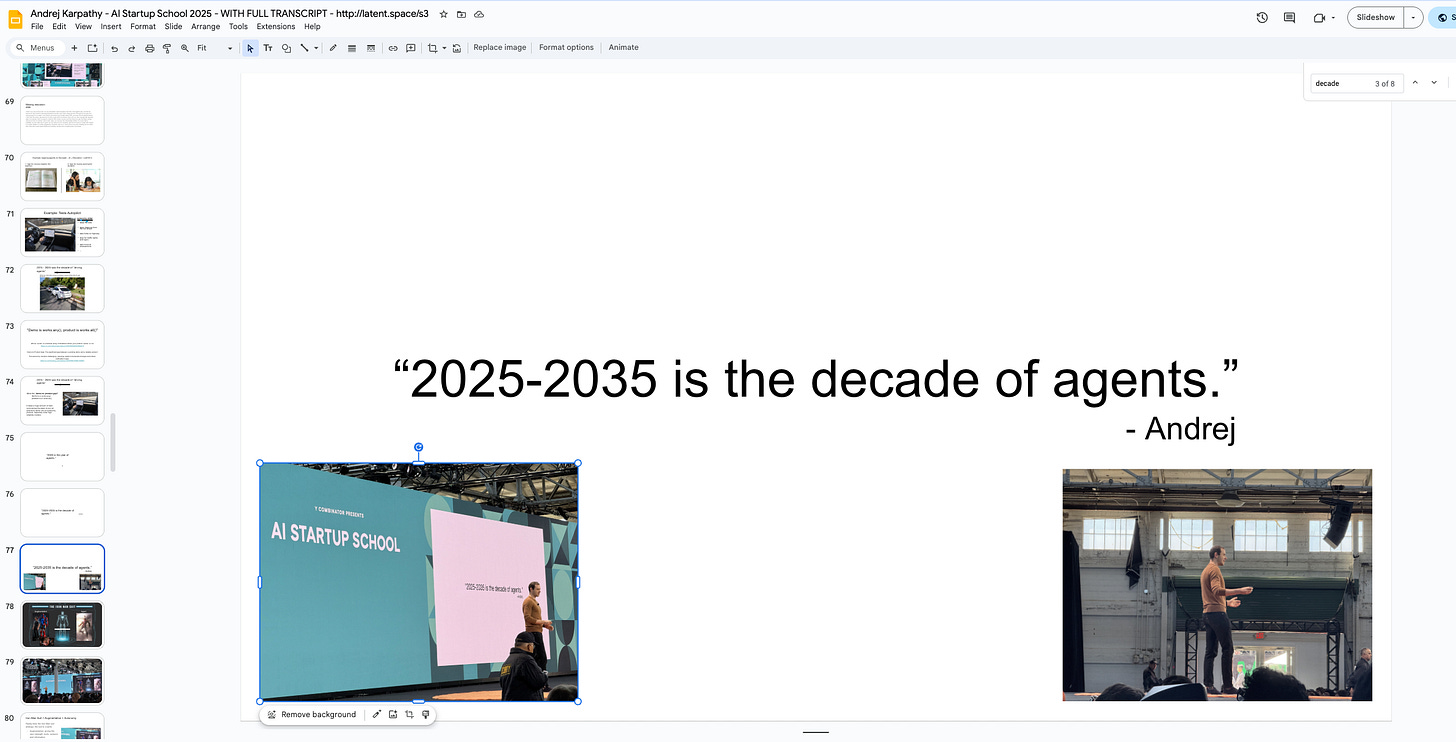The height and width of the screenshot is (742, 1456).
Task: Go to next search match
Action: 1434,83
